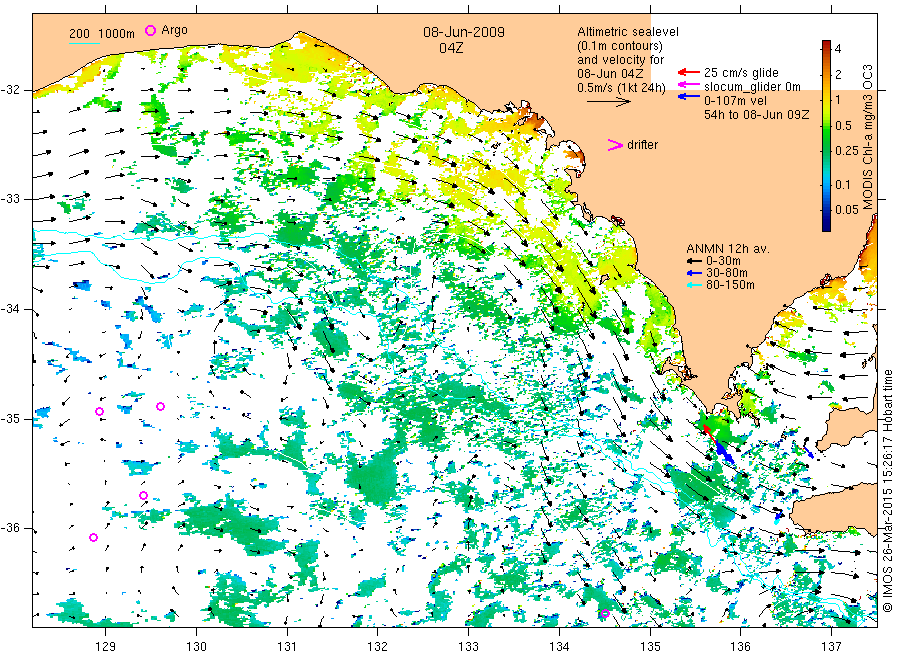Click the 'ANMN 12h av.' heading

727,249
